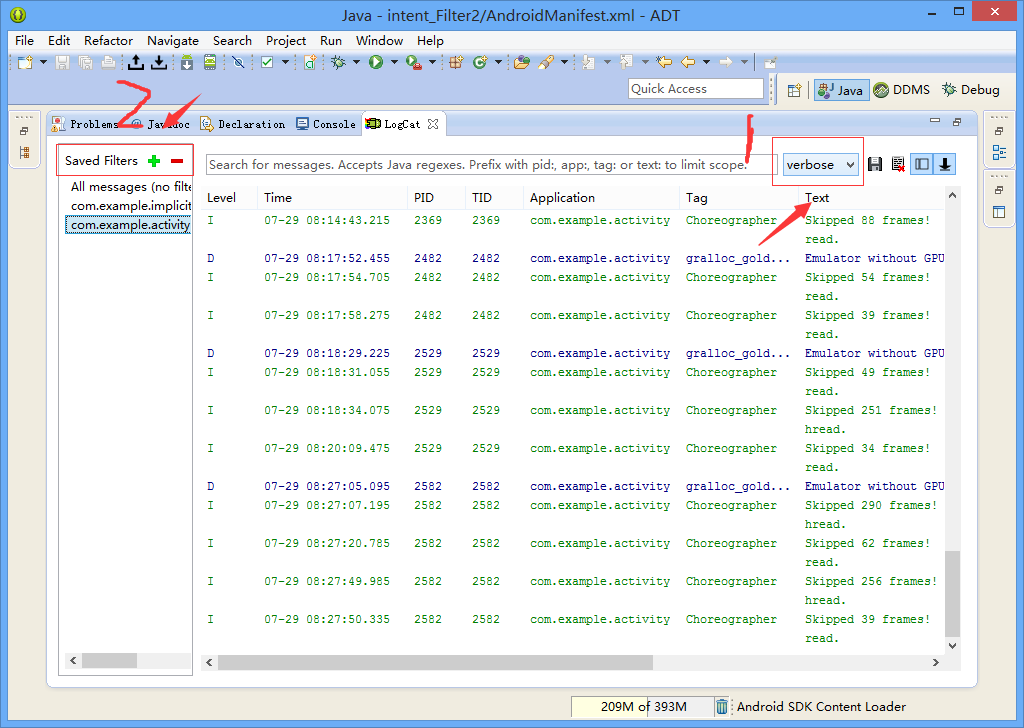
Task: Click the green checkmark toolbar icon
Action: click(267, 63)
